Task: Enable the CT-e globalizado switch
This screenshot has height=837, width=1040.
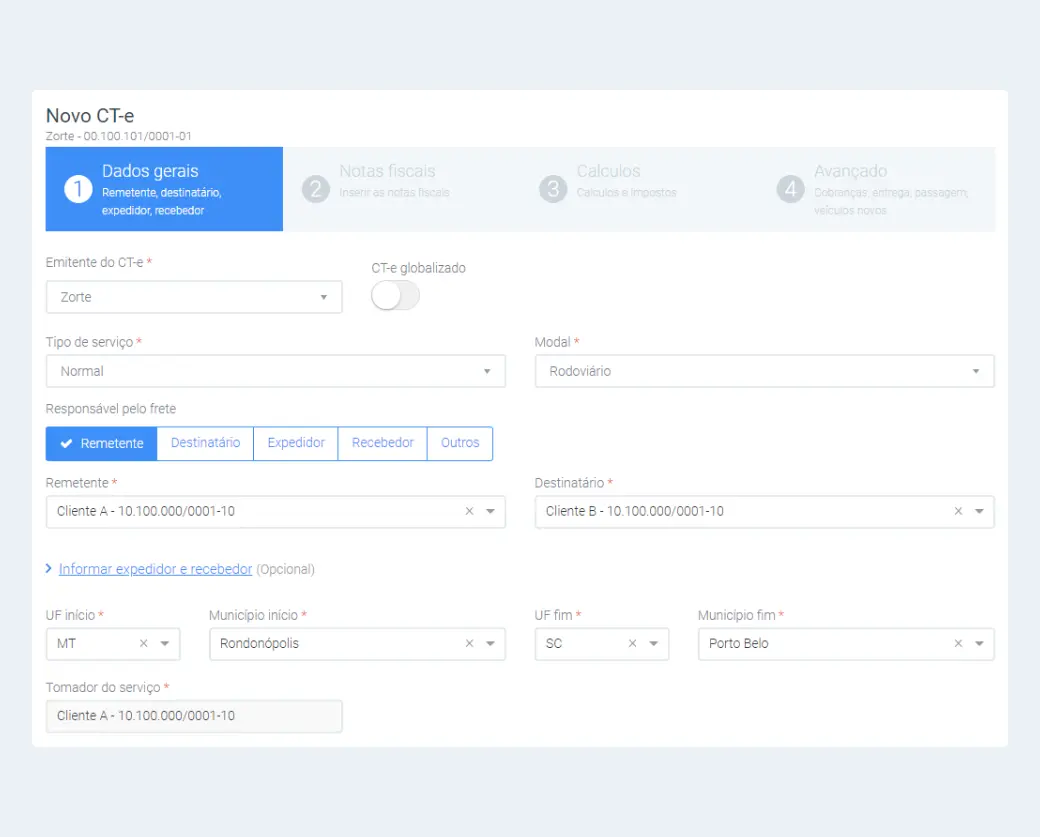Action: 395,296
